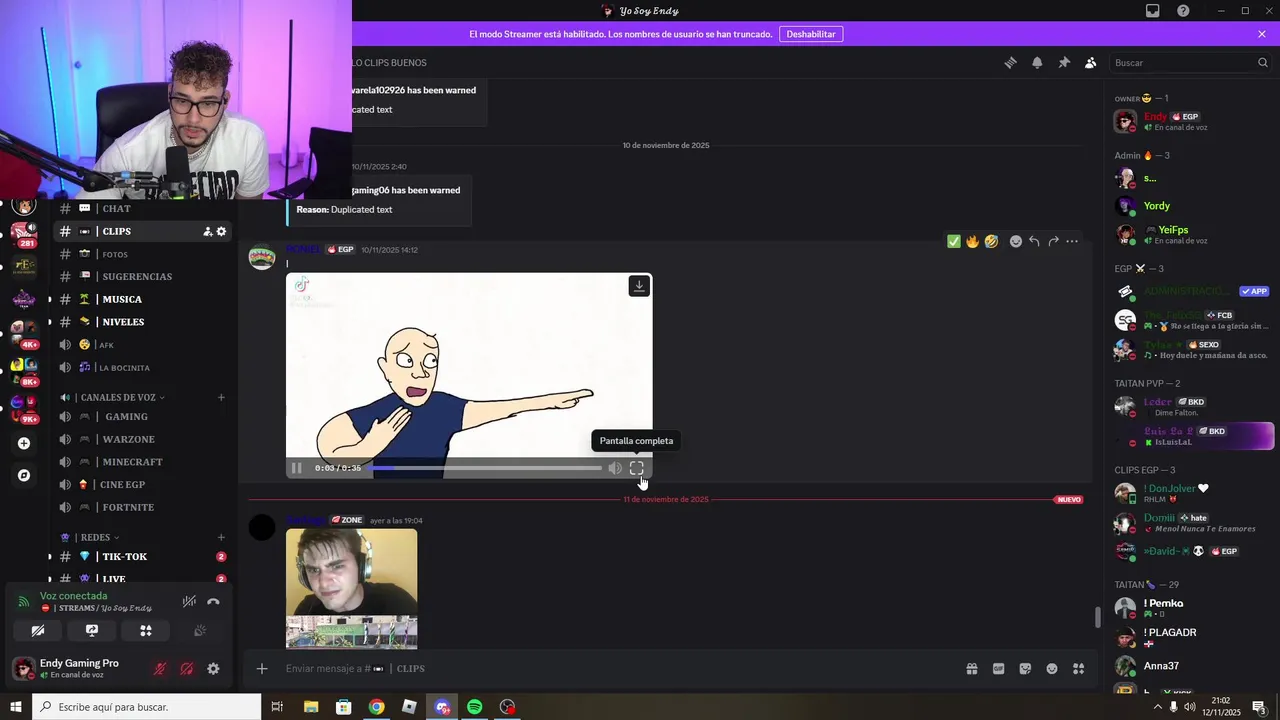Image resolution: width=1280 pixels, height=720 pixels.
Task: Collapse the CANALES DE VOZ category
Action: pyautogui.click(x=116, y=397)
